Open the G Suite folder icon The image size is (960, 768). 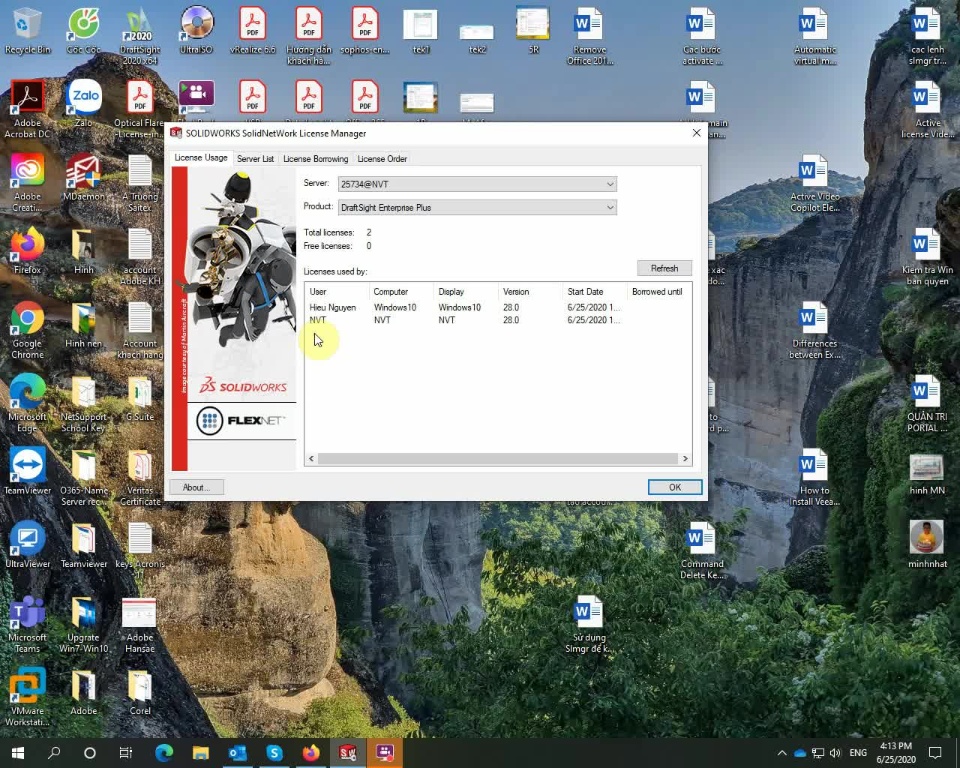140,398
